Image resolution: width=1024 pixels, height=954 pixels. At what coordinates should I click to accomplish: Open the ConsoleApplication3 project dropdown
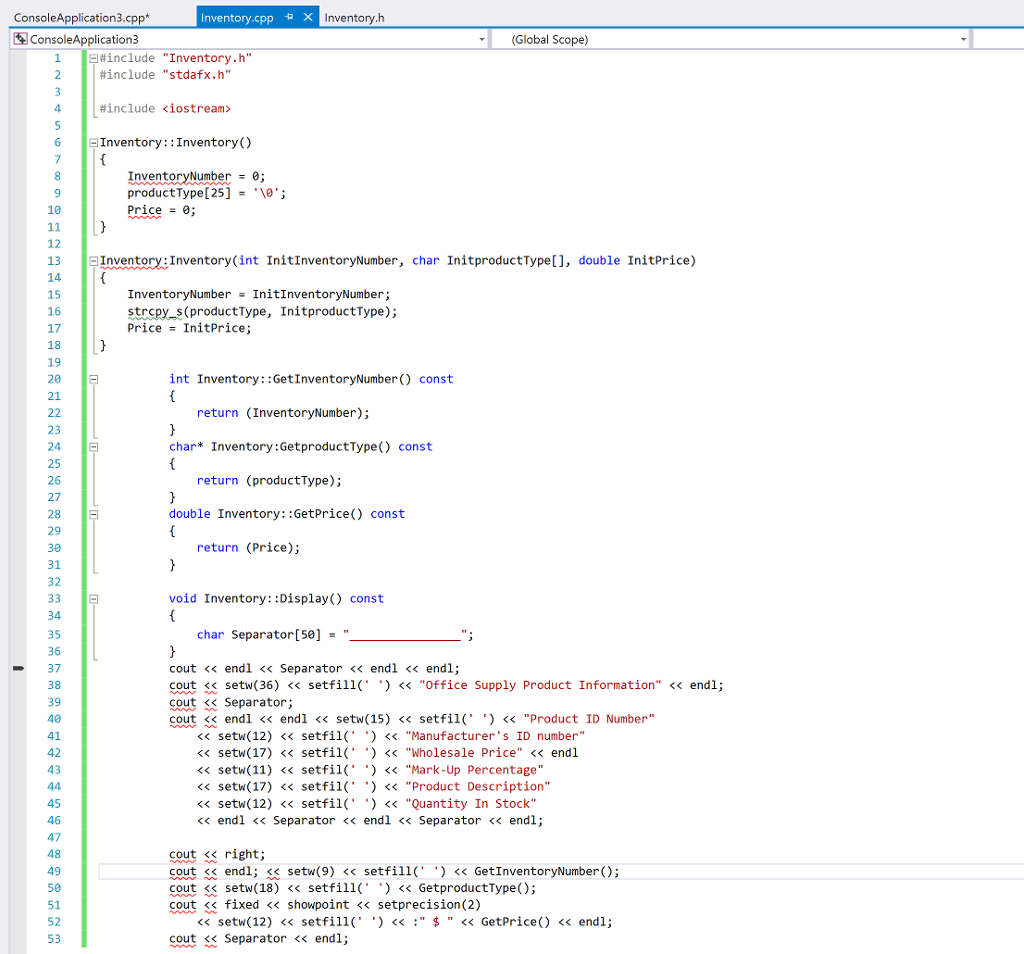point(482,40)
